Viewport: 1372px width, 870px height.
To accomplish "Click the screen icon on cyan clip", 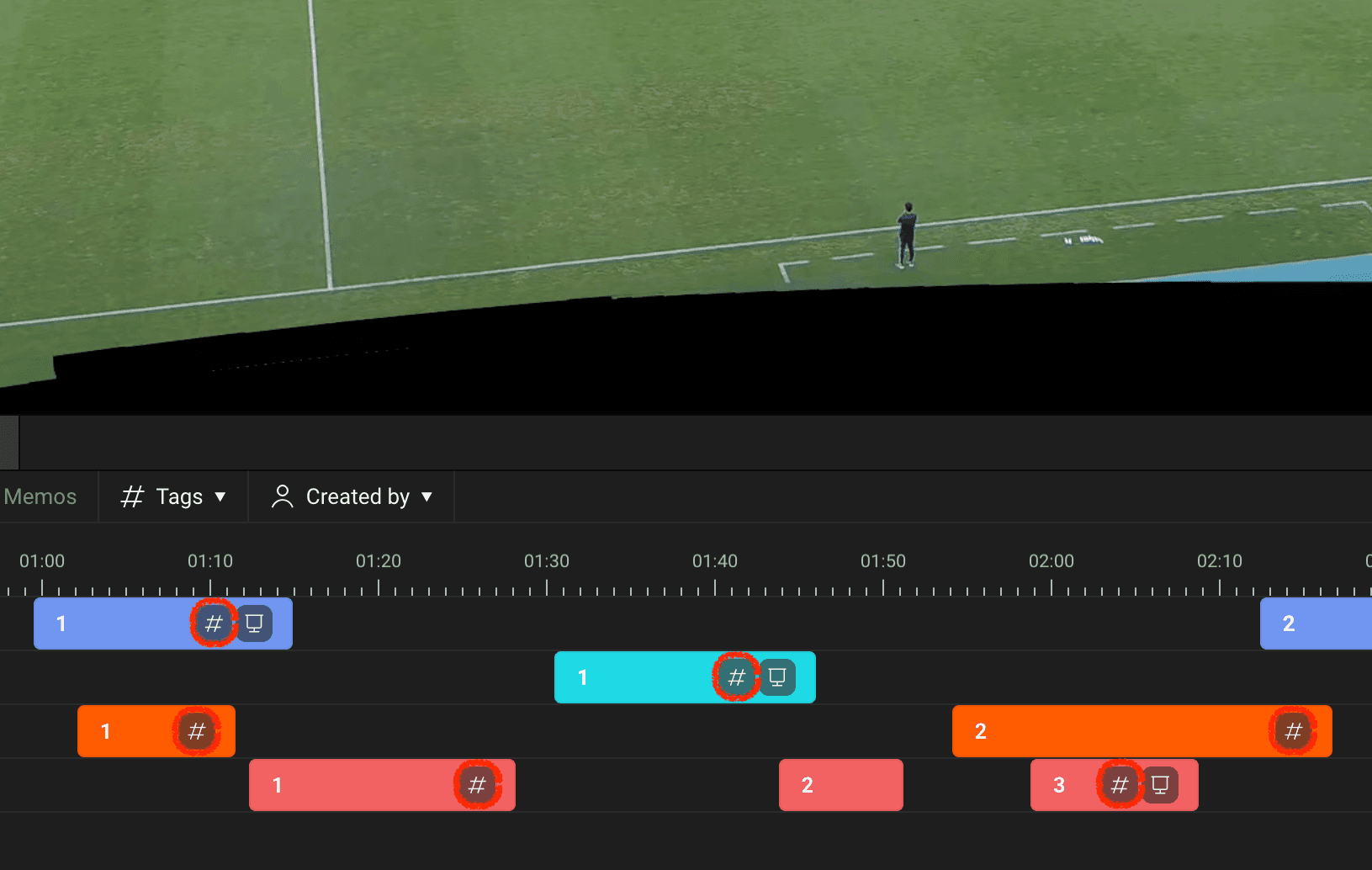I will (x=777, y=677).
